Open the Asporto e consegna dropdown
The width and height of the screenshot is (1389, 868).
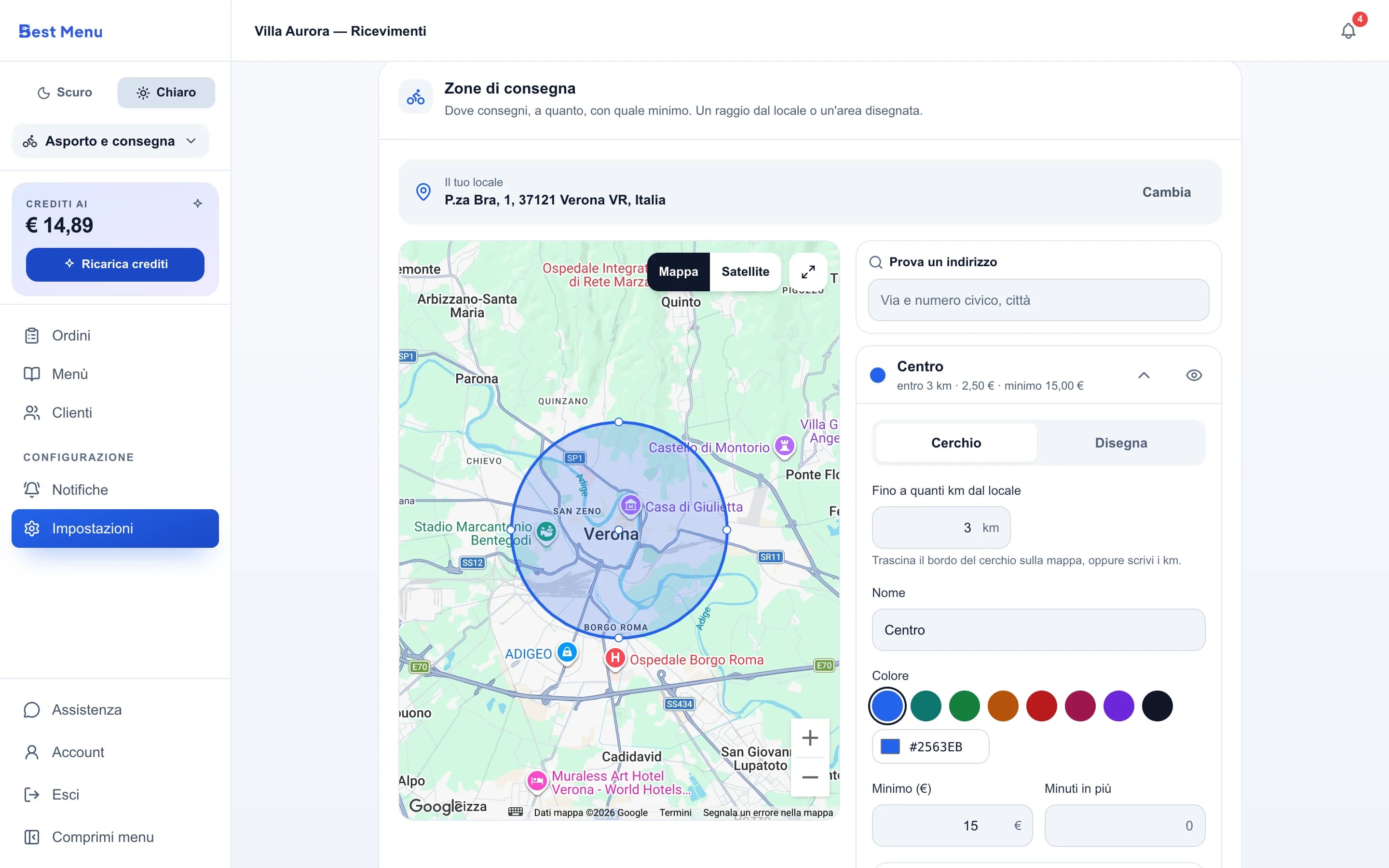(x=110, y=141)
